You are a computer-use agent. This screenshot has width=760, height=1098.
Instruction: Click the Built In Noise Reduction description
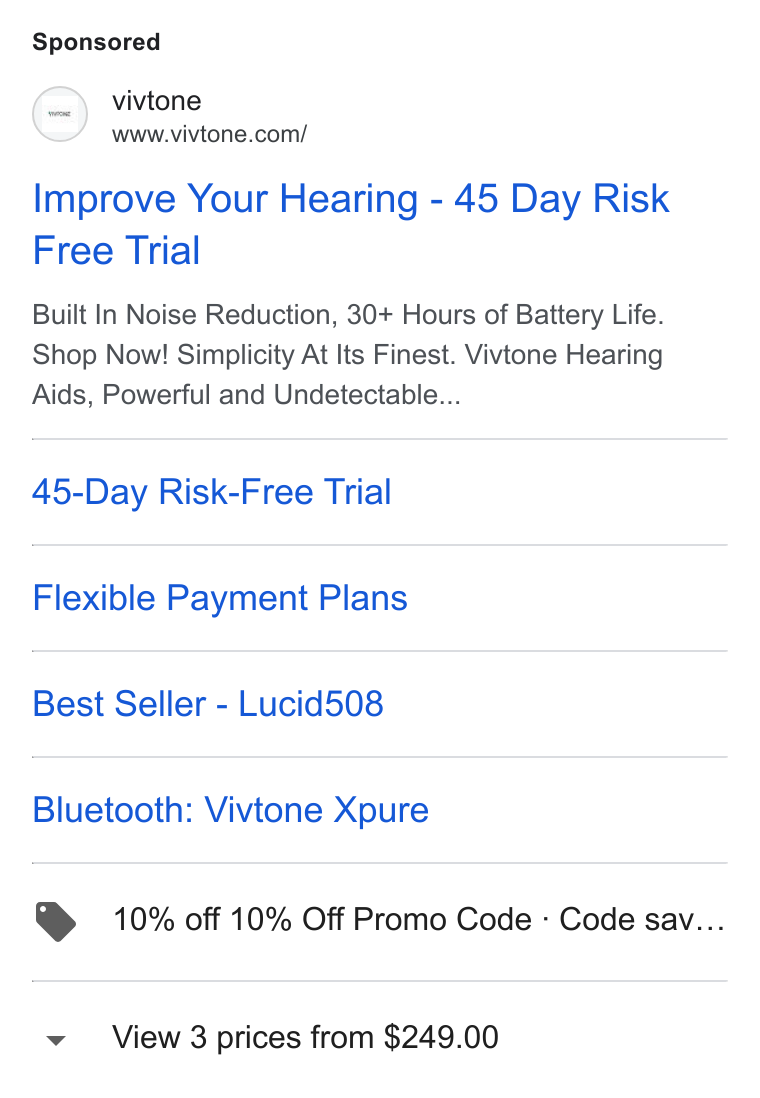click(185, 314)
